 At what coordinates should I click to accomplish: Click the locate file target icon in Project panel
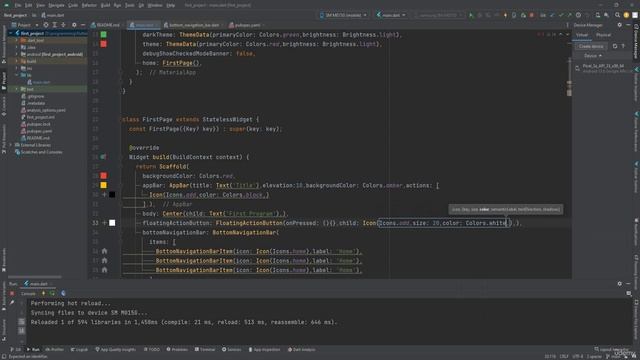[x=46, y=25]
